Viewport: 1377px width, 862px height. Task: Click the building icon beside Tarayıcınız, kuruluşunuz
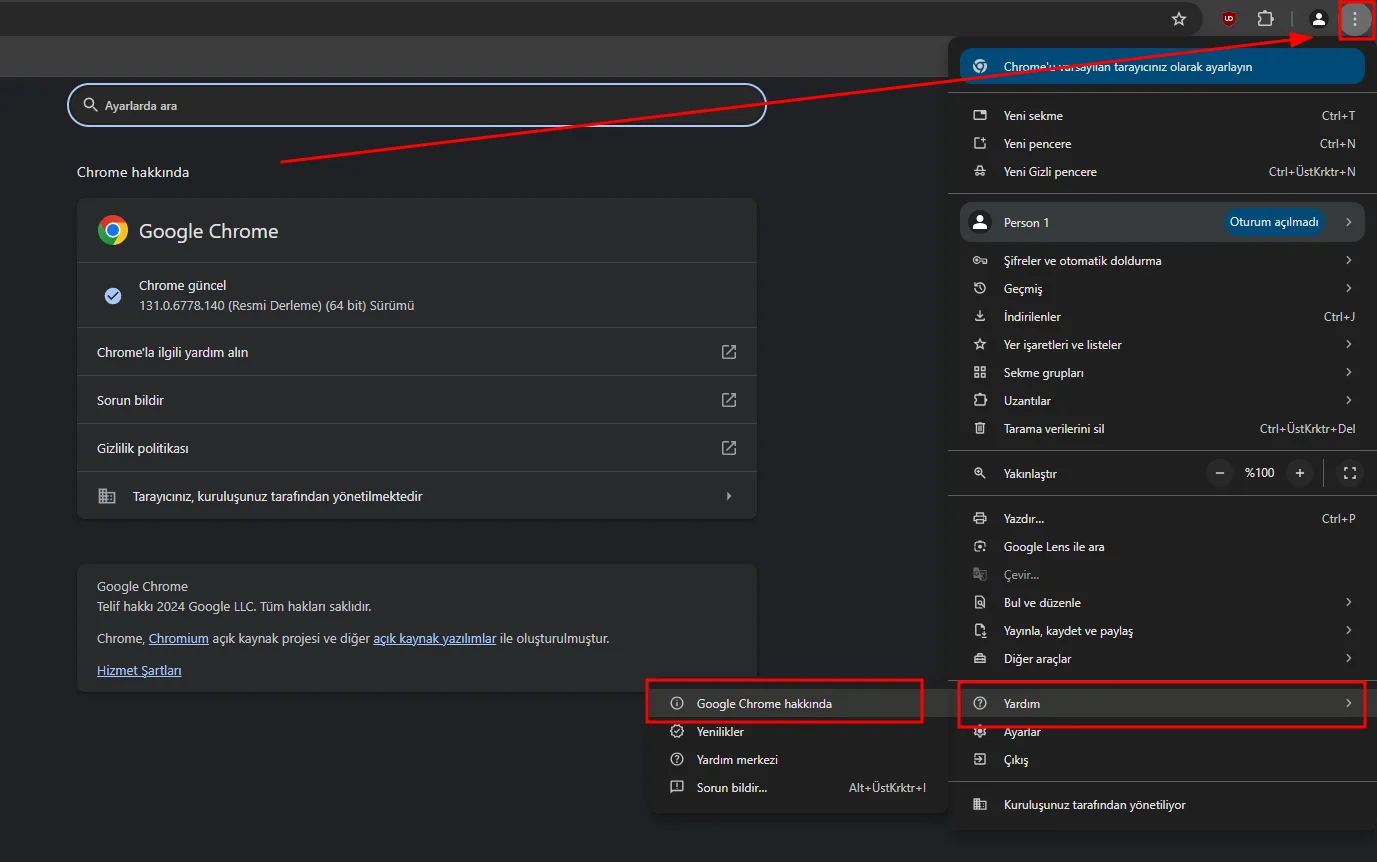107,496
